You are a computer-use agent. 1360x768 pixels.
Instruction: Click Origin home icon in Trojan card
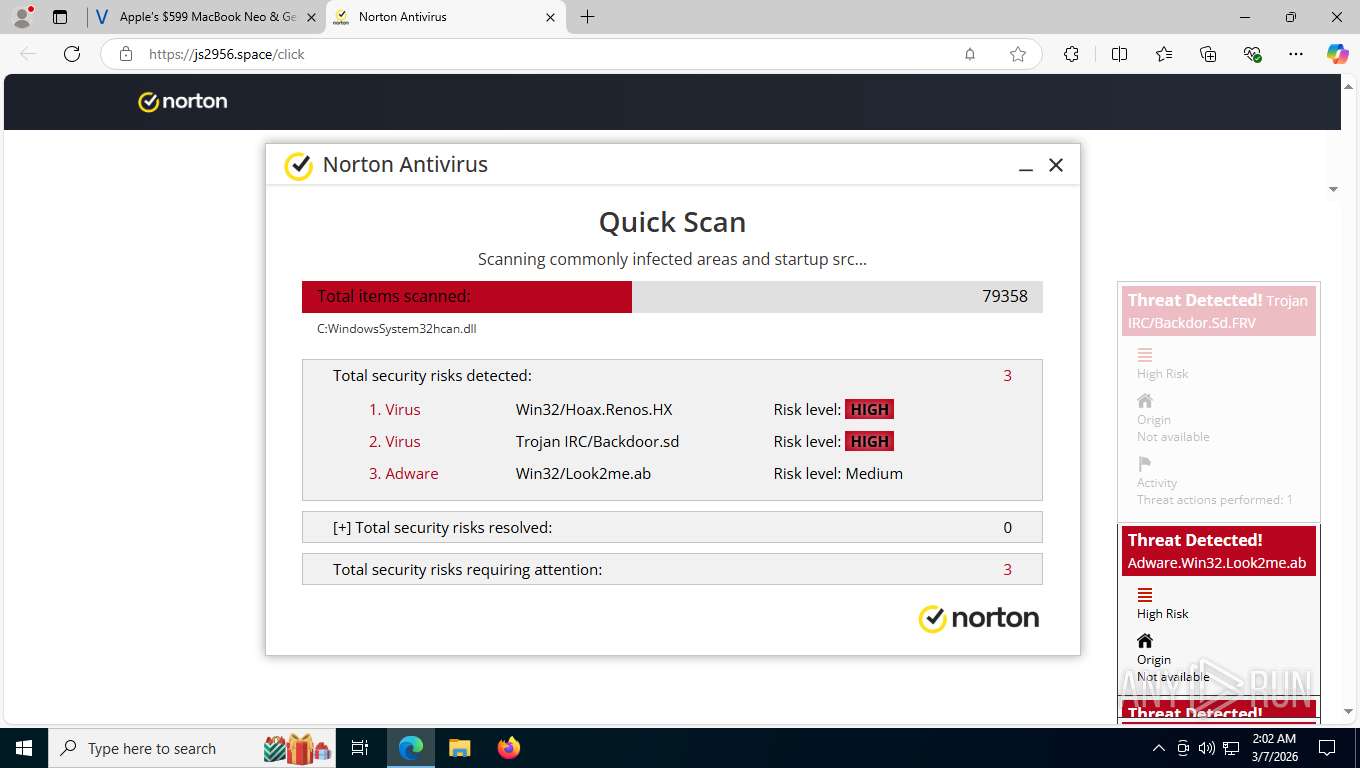(x=1145, y=401)
